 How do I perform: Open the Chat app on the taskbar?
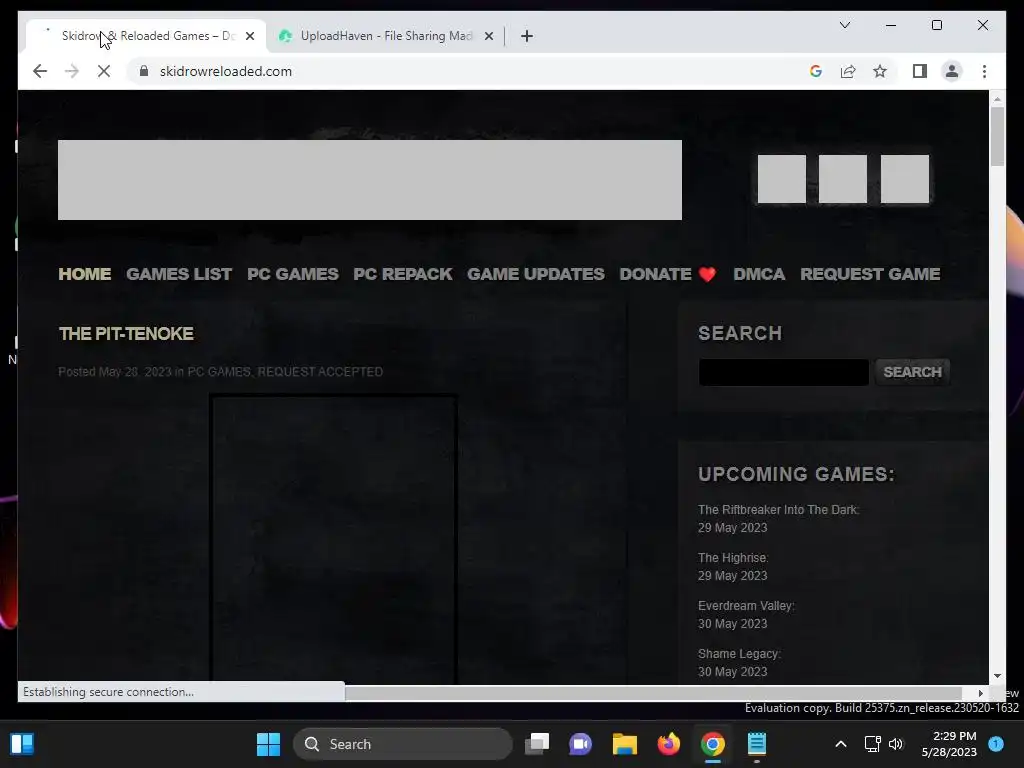(x=580, y=744)
